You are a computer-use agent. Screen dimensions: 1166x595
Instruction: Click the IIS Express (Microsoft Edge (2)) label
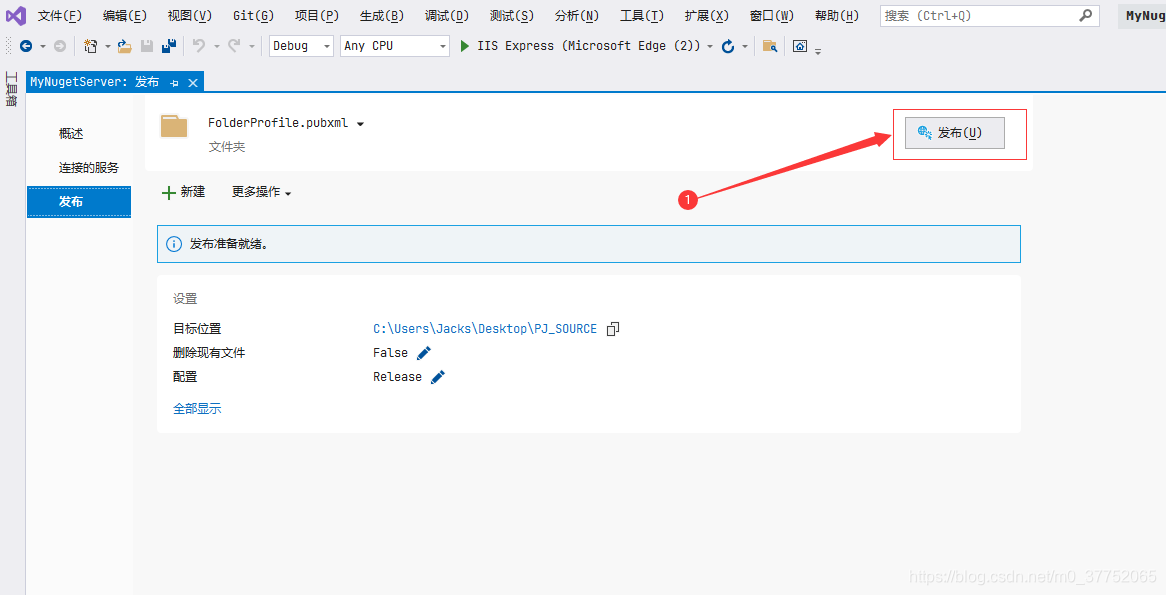(589, 46)
